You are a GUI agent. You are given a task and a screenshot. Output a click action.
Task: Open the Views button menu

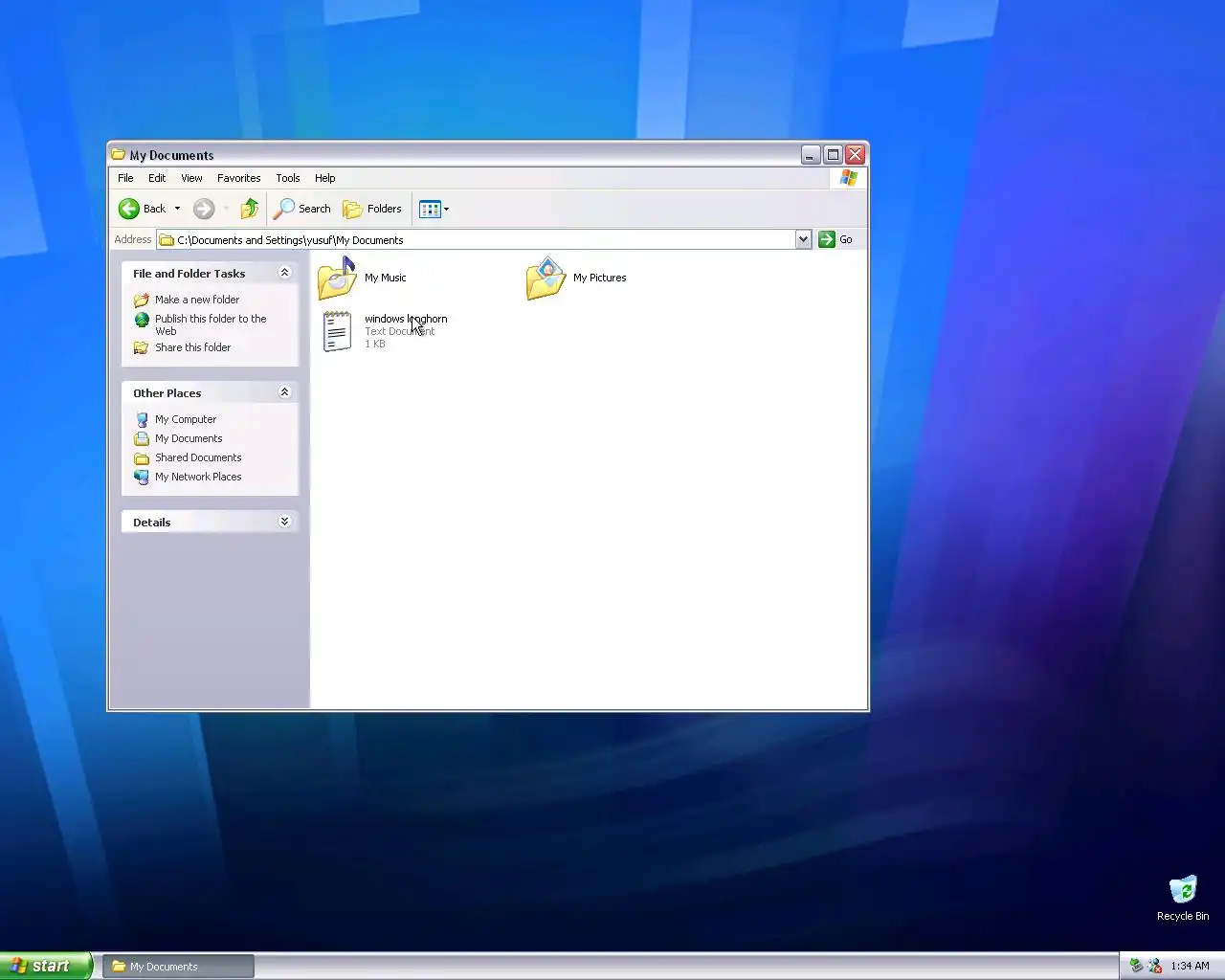pyautogui.click(x=434, y=209)
